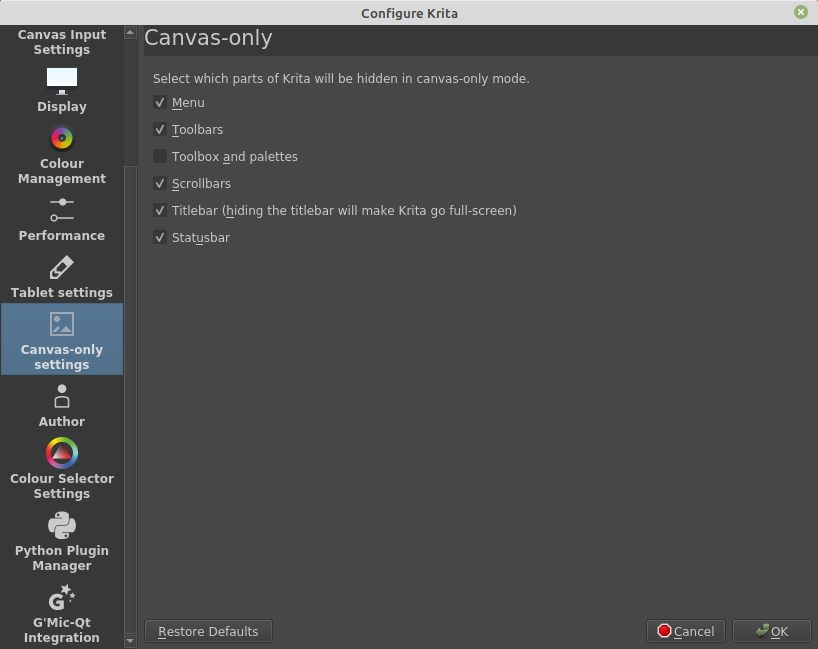The width and height of the screenshot is (818, 649).
Task: Click the 'Configure Krita' window title
Action: point(410,13)
